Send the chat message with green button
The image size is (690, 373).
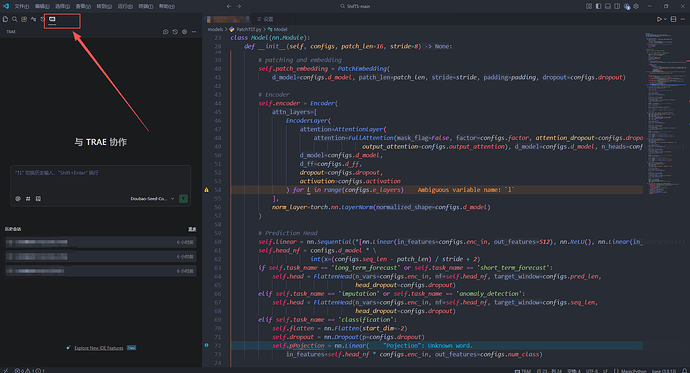point(183,199)
